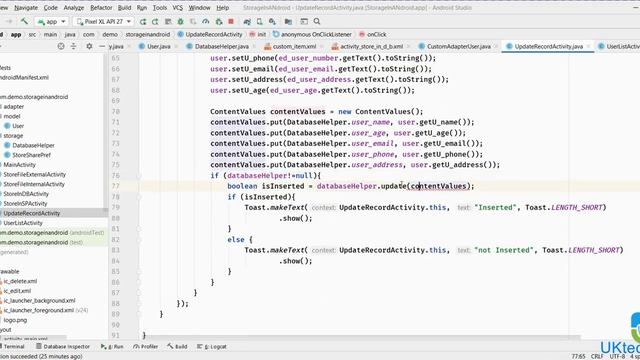Close the UpdateRecordActivity.java tab
Image resolution: width=640 pixels, height=360 pixels.
[x=588, y=47]
